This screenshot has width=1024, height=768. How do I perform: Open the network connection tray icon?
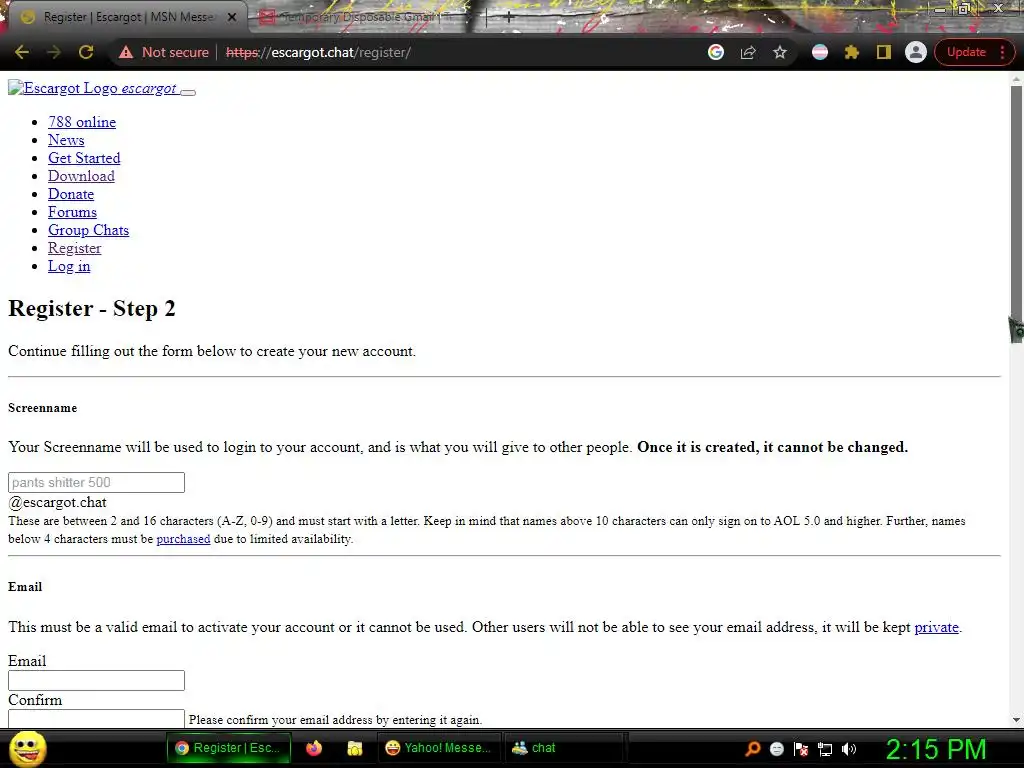click(825, 748)
